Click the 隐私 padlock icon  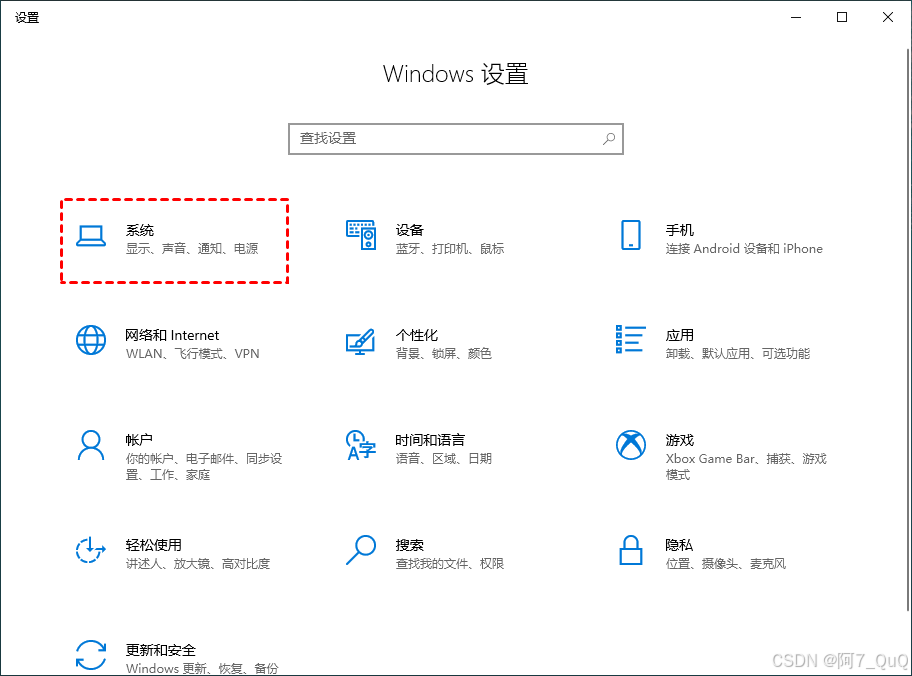(x=630, y=550)
